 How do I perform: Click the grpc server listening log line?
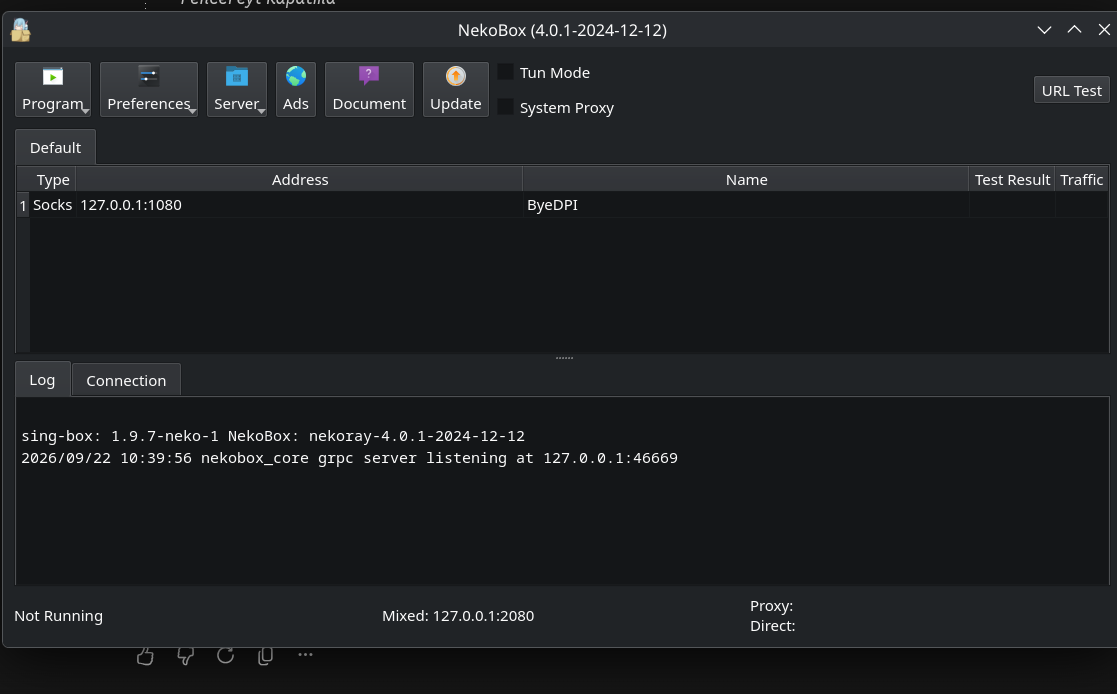click(x=350, y=458)
